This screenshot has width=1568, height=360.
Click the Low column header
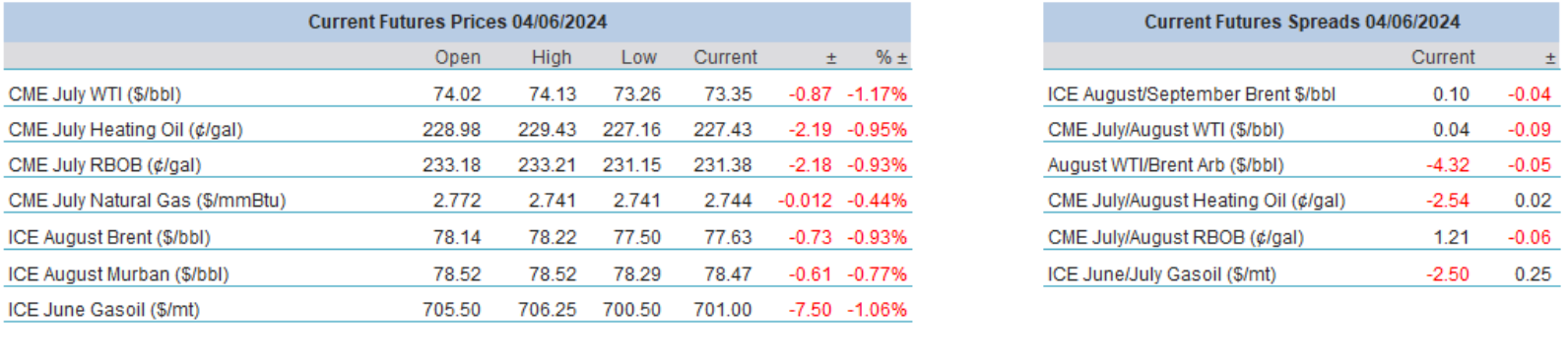(638, 57)
